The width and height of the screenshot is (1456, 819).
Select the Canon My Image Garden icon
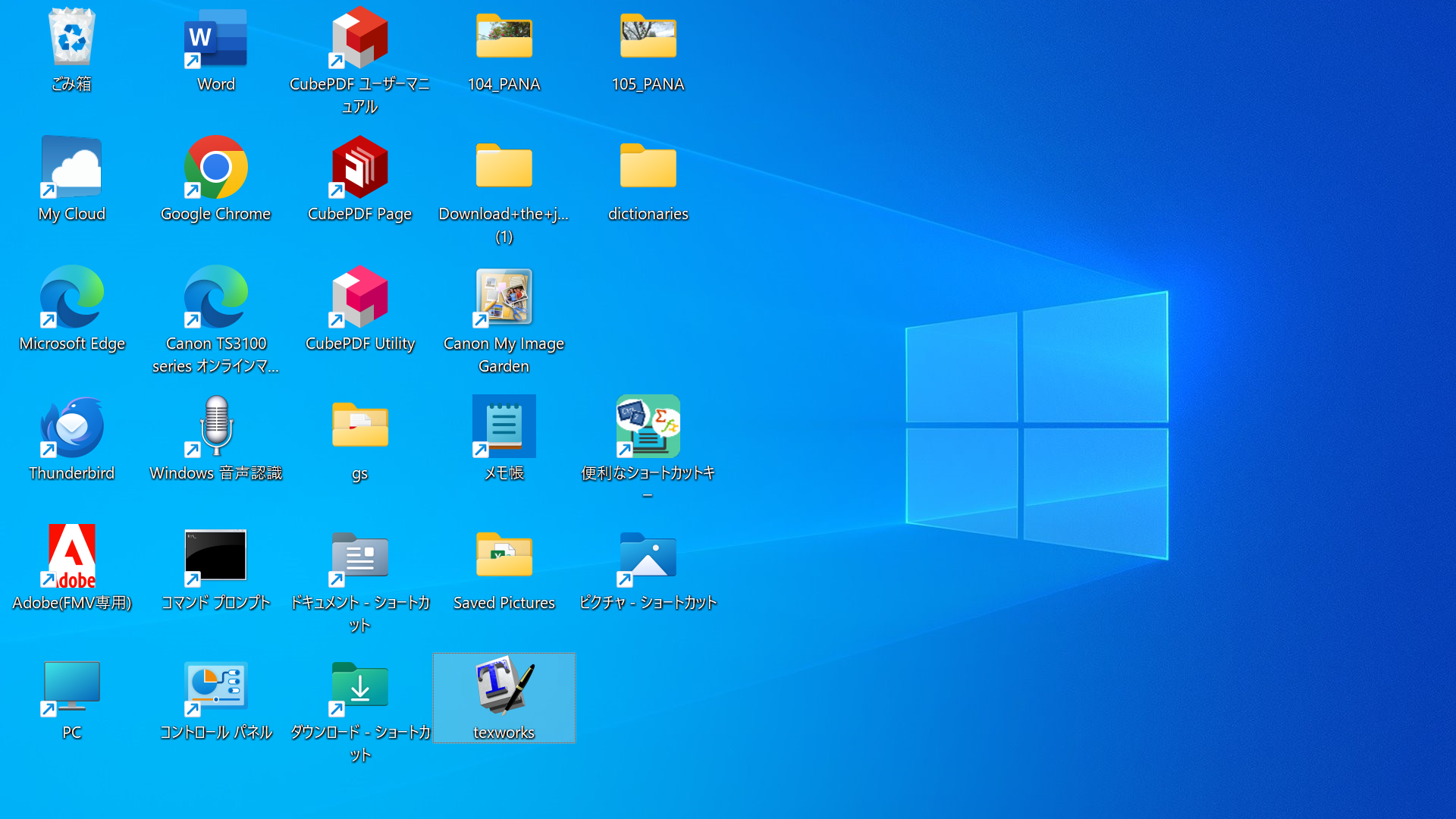(x=504, y=297)
